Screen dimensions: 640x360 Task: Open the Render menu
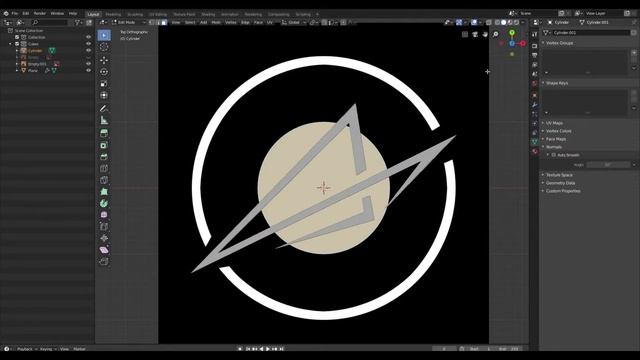tap(40, 13)
